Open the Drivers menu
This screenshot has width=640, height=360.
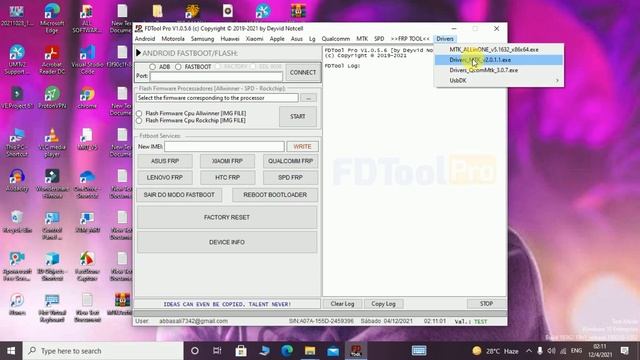pyautogui.click(x=445, y=39)
